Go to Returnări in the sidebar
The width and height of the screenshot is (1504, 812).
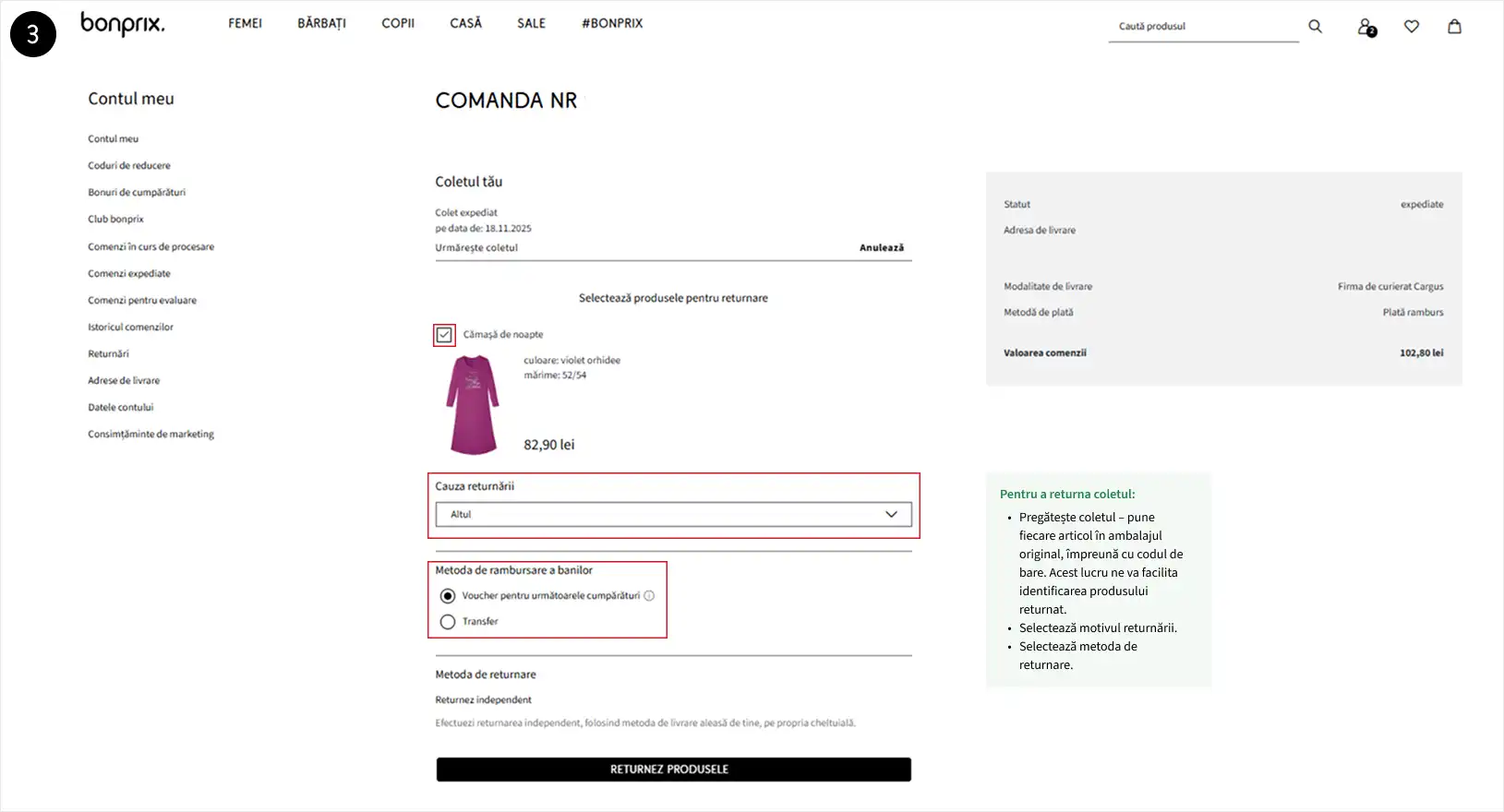108,354
